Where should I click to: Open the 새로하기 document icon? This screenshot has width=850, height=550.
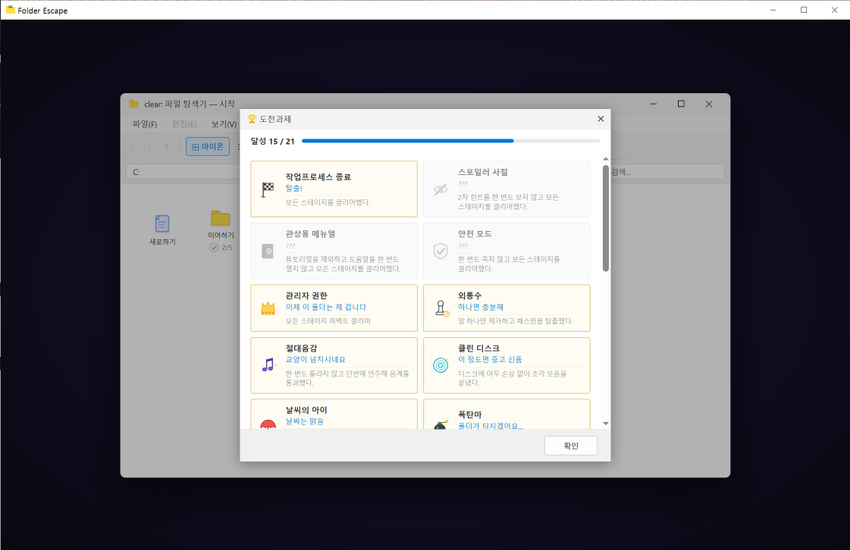click(162, 223)
